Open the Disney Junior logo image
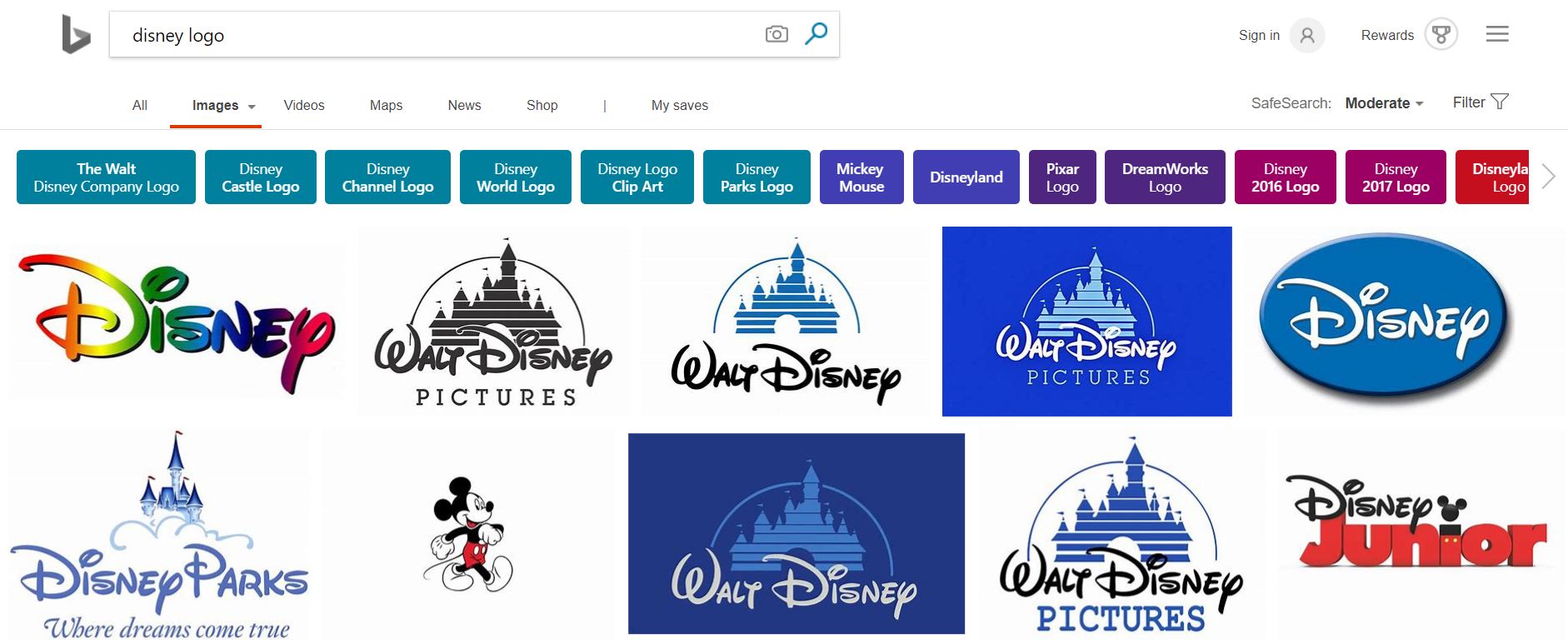The width and height of the screenshot is (1568, 644). tap(1421, 534)
